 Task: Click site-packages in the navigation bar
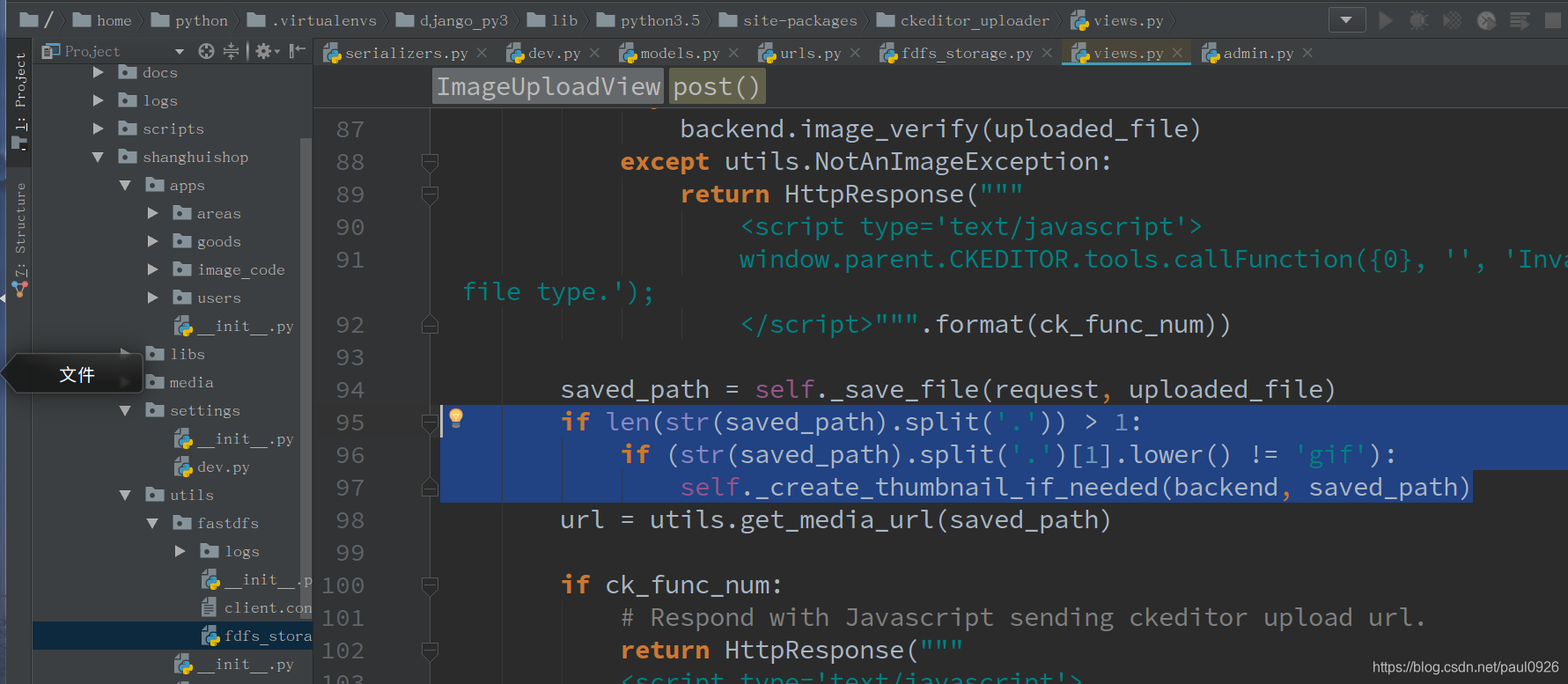coord(788,20)
